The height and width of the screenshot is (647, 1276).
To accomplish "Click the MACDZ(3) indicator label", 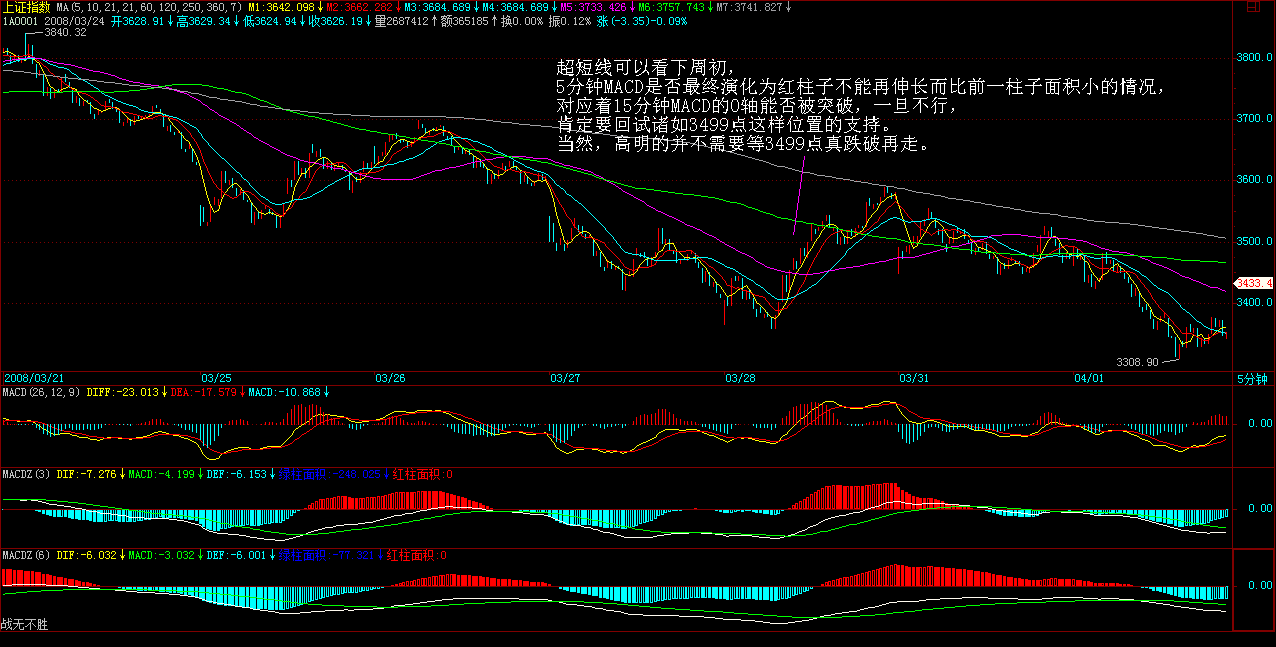I will (x=25, y=473).
